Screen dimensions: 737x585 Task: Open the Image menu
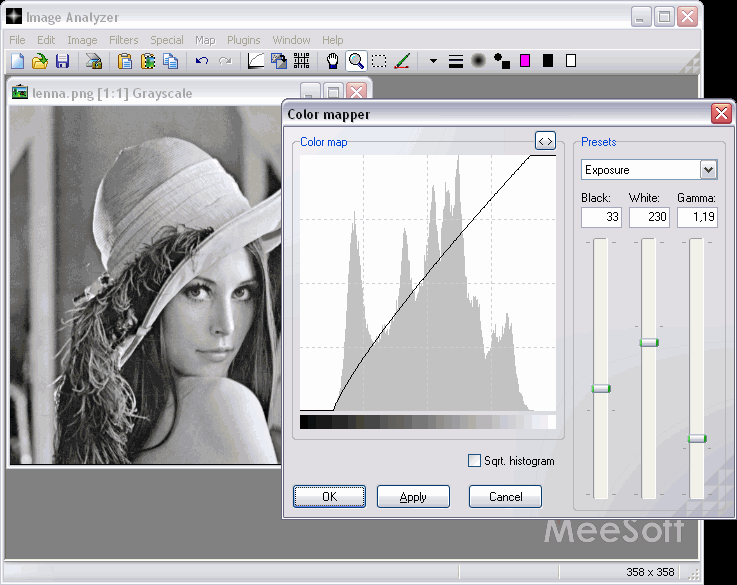tap(82, 40)
